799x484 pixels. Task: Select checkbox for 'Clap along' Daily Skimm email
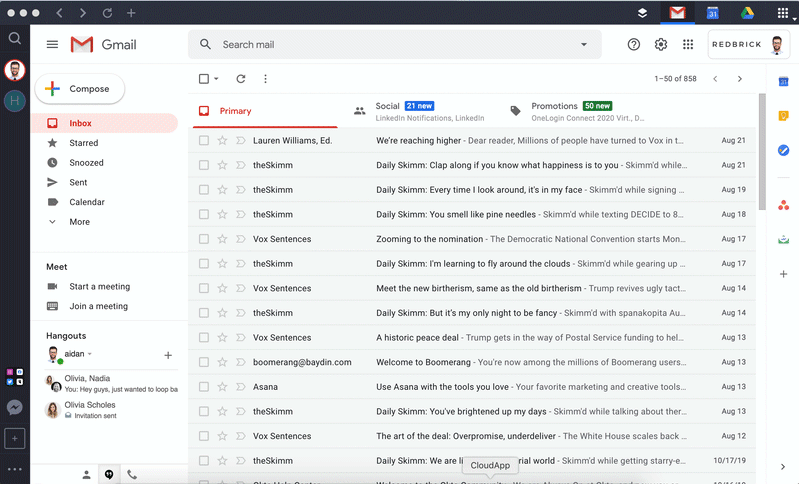point(204,165)
